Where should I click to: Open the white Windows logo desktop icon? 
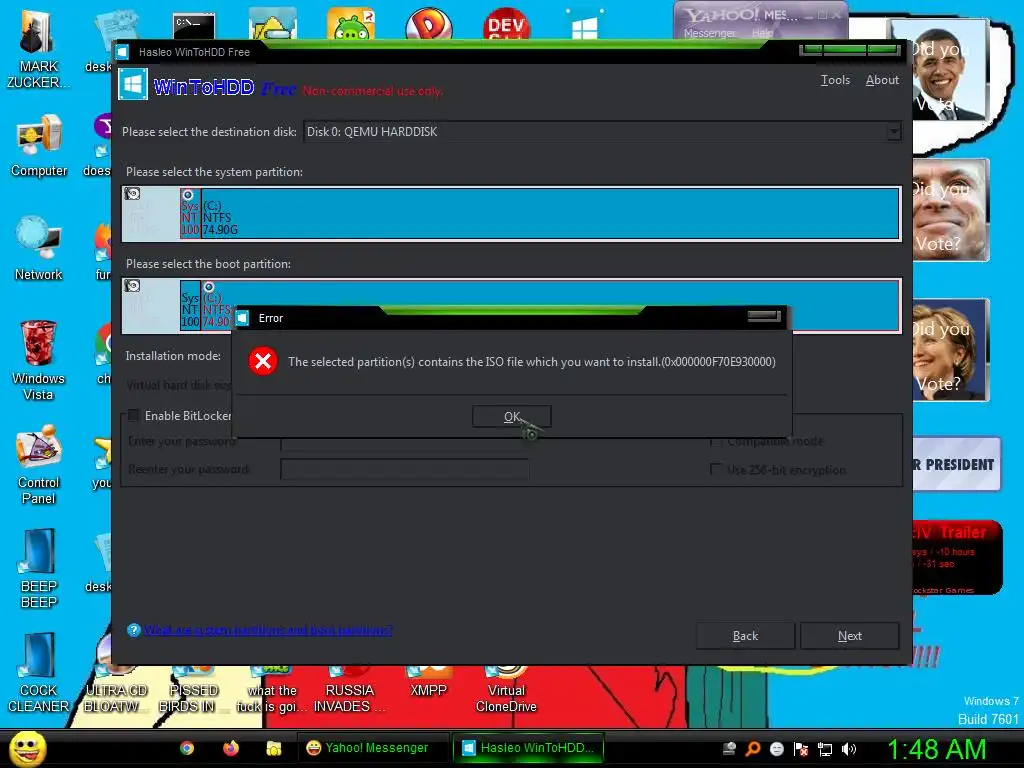tap(584, 26)
